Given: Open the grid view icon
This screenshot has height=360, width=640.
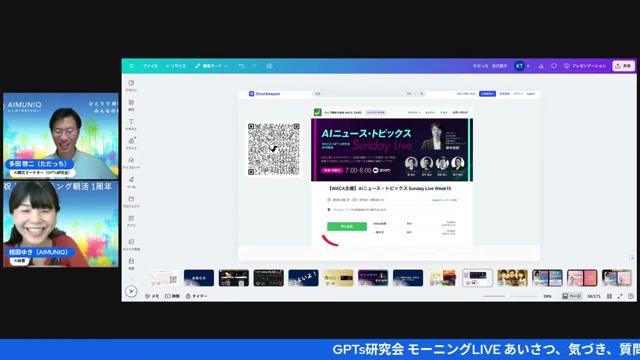Looking at the screenshot, I should 609,296.
